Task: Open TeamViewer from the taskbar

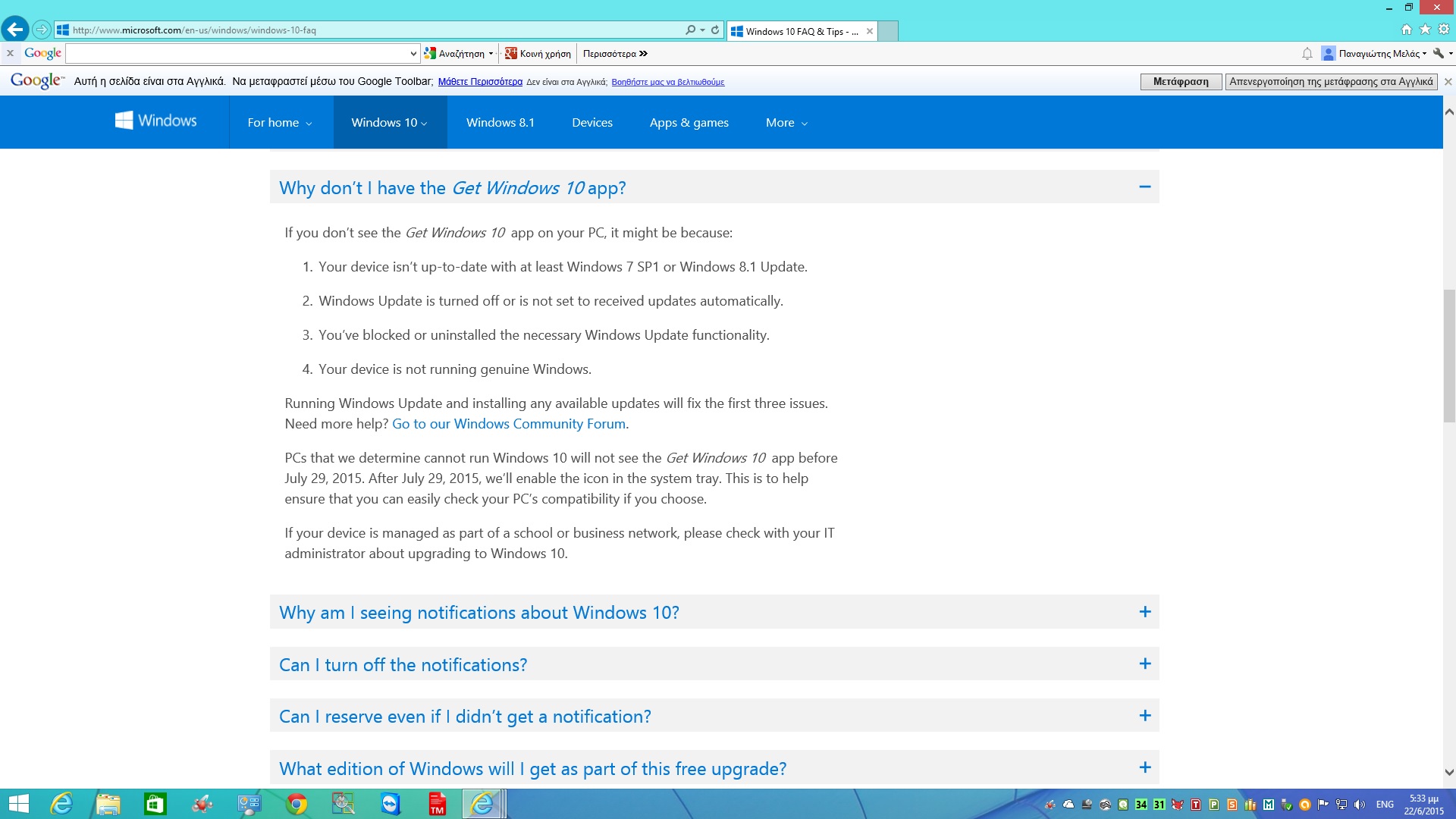Action: pos(391,804)
